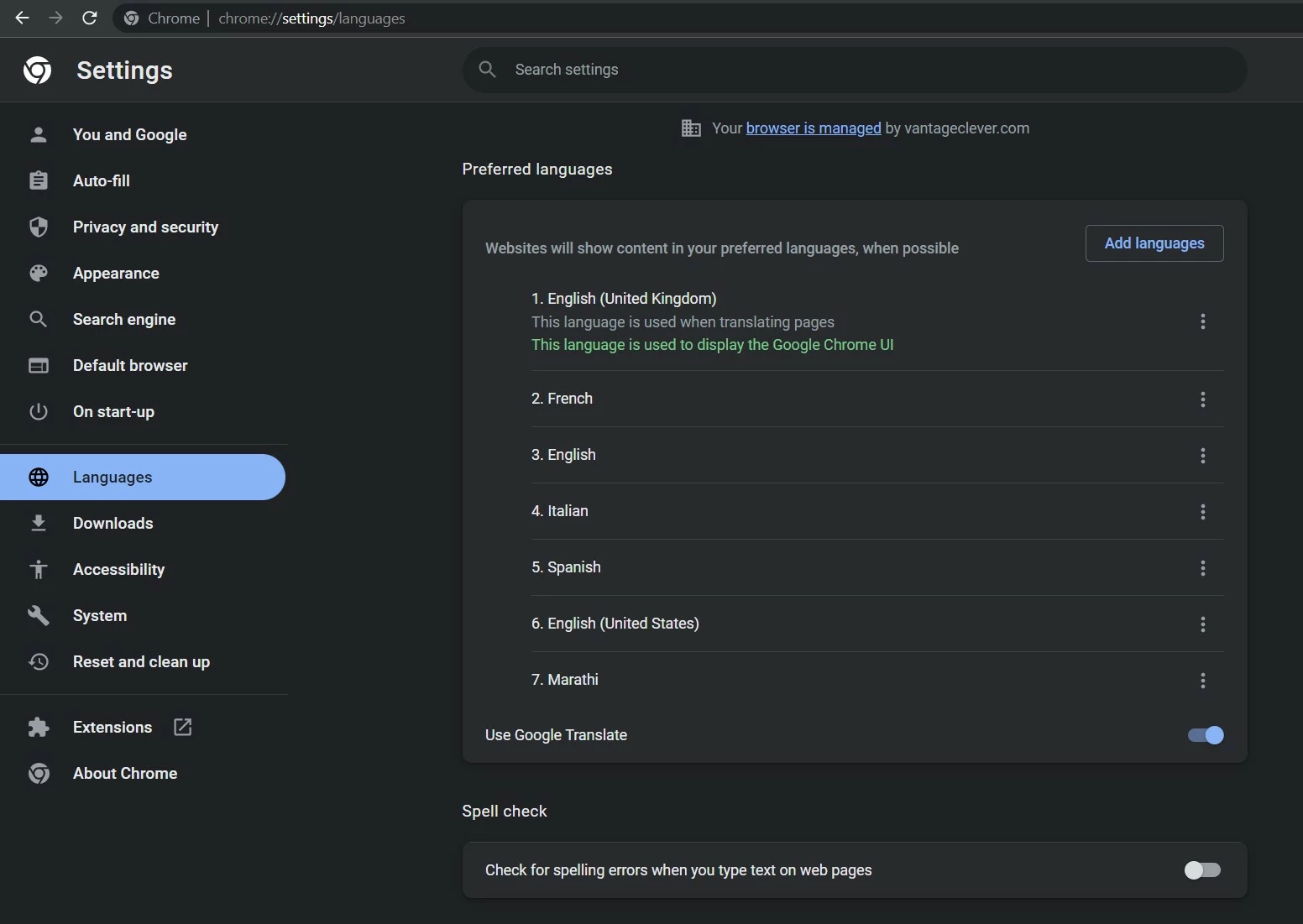
Task: Click the Accessibility figure icon
Action: (39, 569)
